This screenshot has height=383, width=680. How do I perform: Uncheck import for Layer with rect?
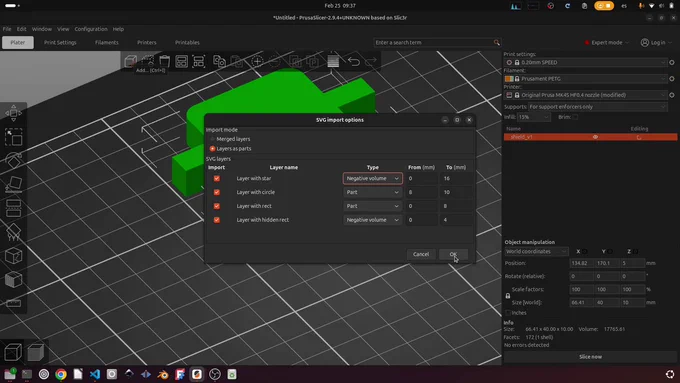(217, 206)
